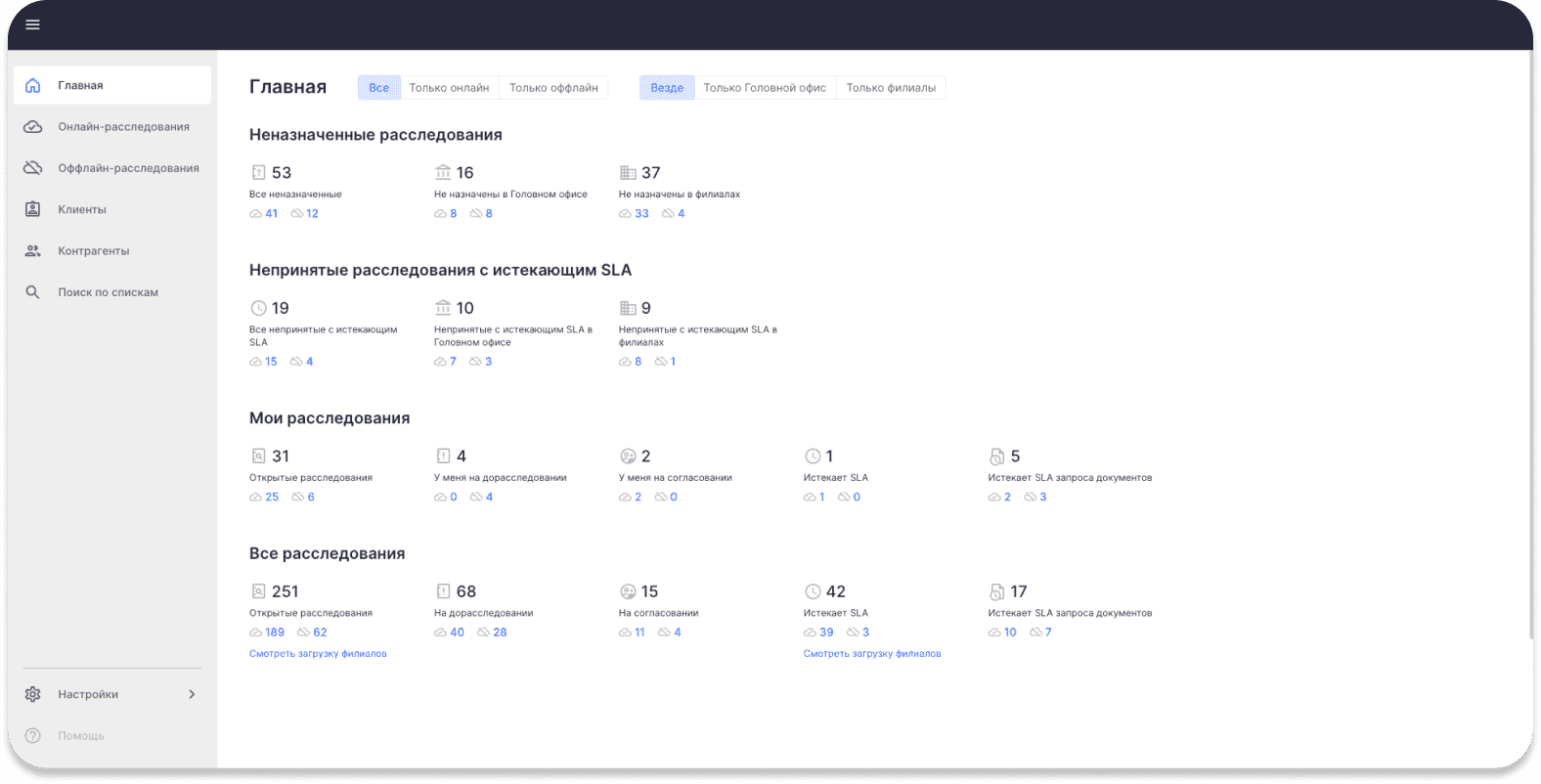This screenshot has width=1541, height=784.
Task: Click the Поиск по спискам magnifier icon
Action: point(33,292)
